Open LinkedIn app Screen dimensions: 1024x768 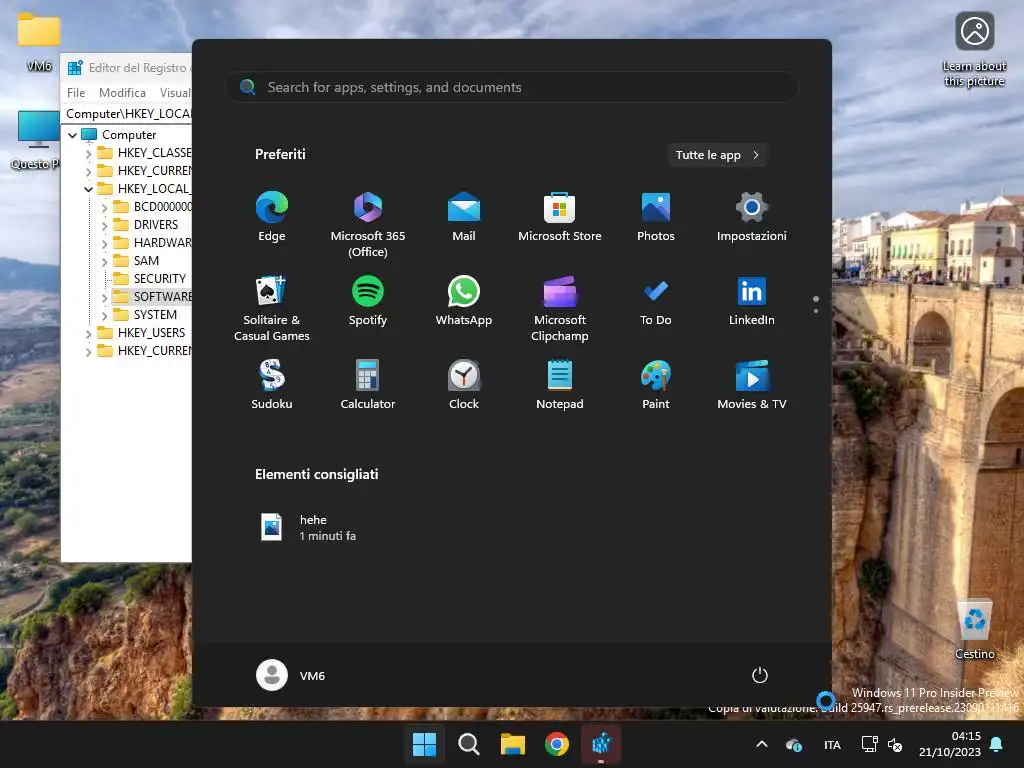[752, 301]
